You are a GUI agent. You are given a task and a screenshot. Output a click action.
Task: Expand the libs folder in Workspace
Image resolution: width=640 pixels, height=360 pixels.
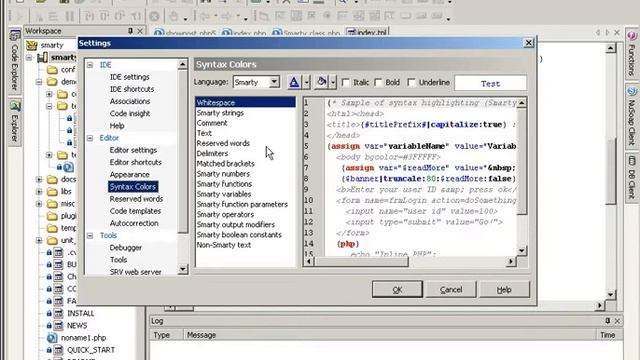click(x=39, y=191)
